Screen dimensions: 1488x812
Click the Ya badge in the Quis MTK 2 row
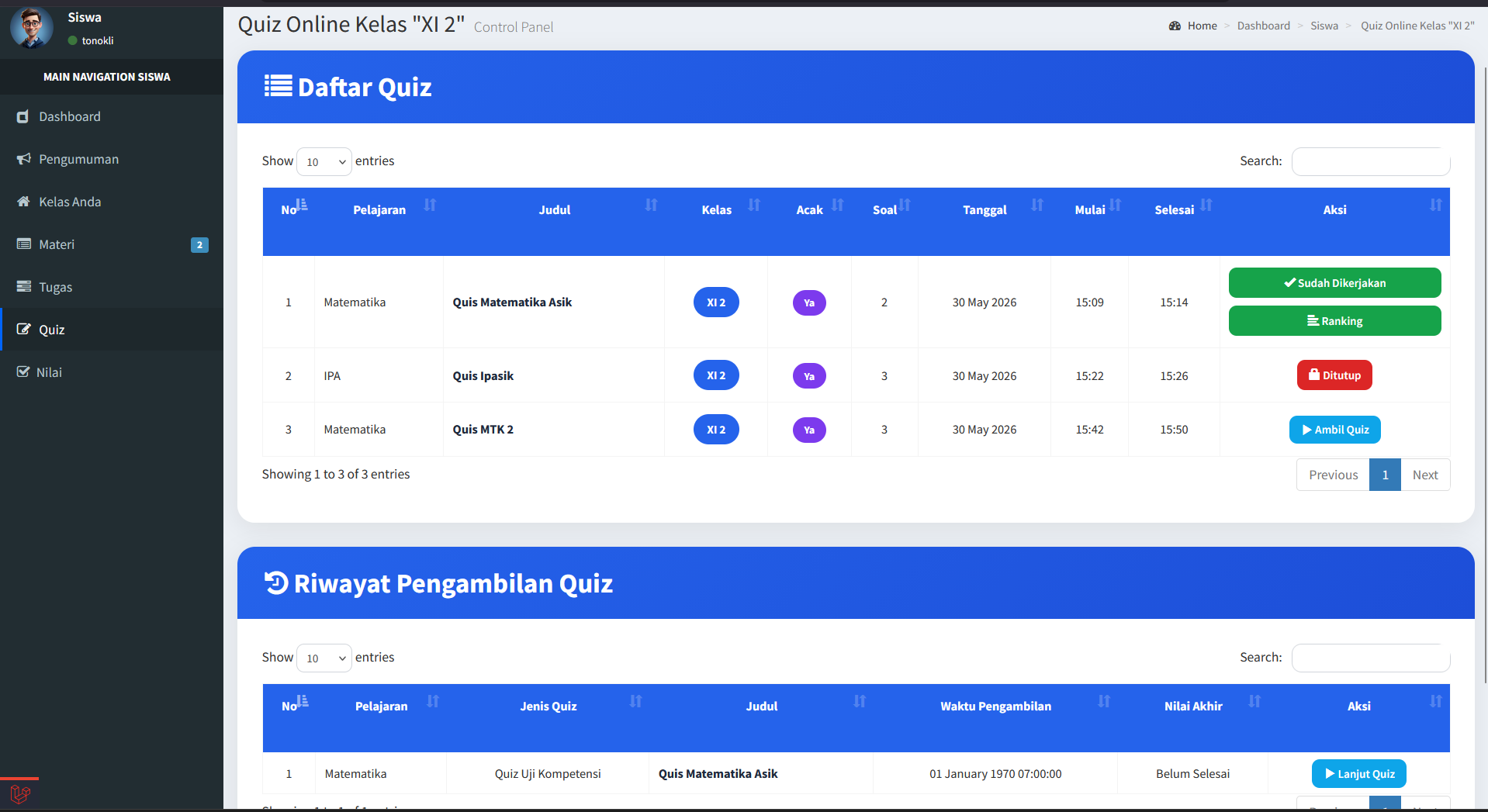(x=809, y=430)
